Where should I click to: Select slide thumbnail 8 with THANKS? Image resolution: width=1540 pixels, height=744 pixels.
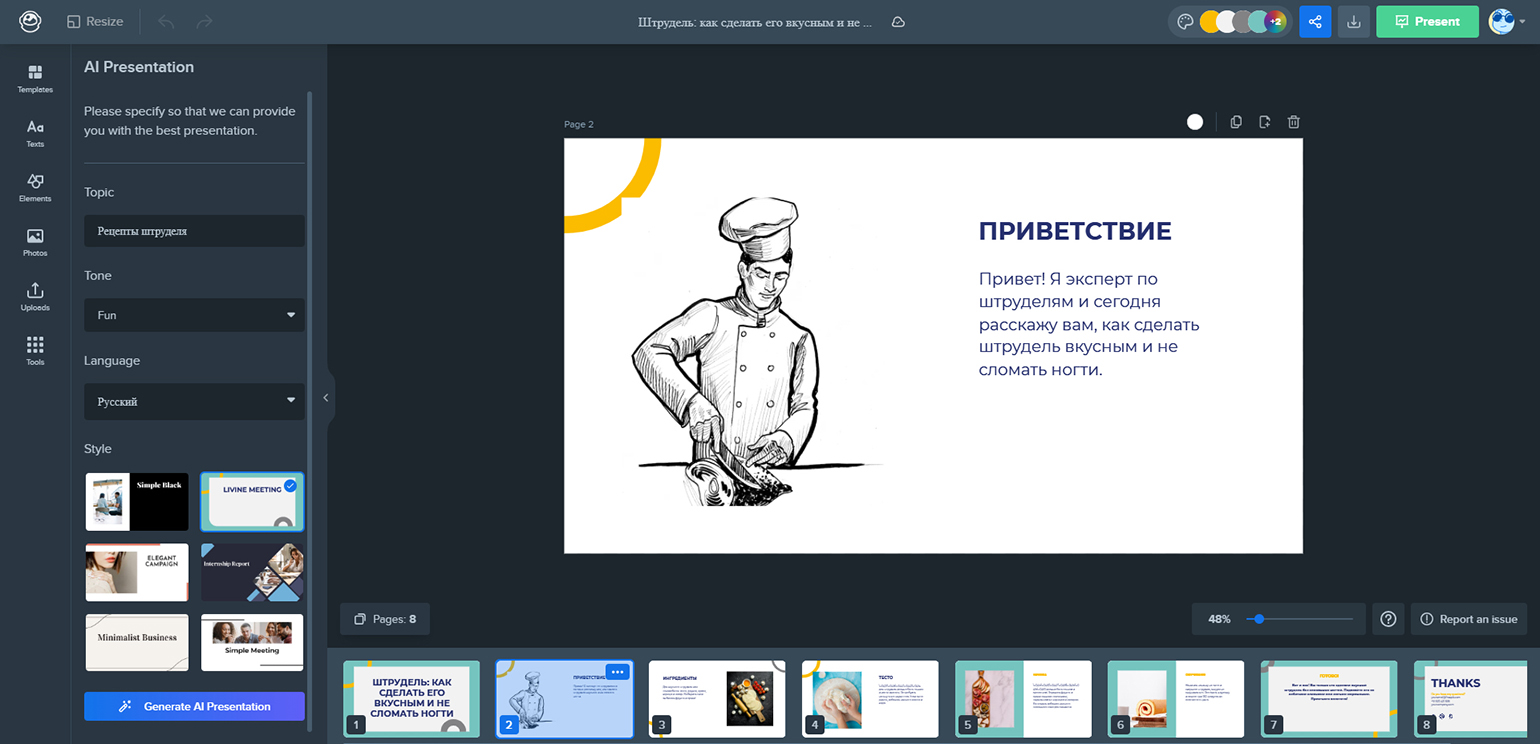(x=1471, y=699)
